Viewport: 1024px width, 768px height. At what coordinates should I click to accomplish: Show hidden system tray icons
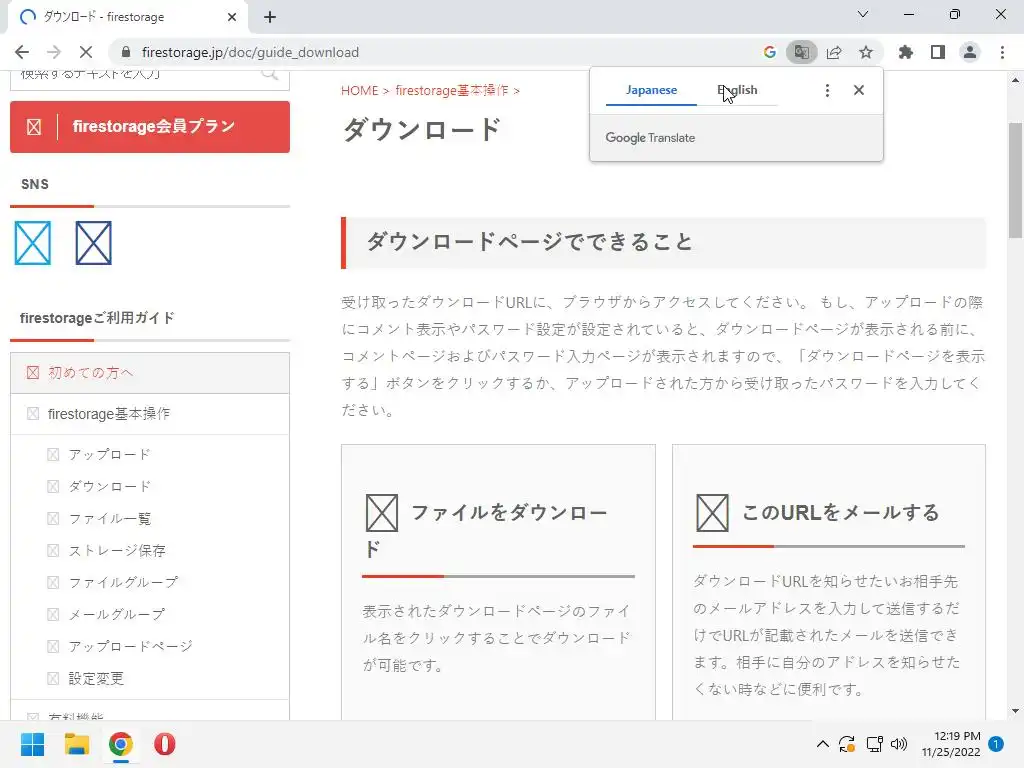click(823, 744)
